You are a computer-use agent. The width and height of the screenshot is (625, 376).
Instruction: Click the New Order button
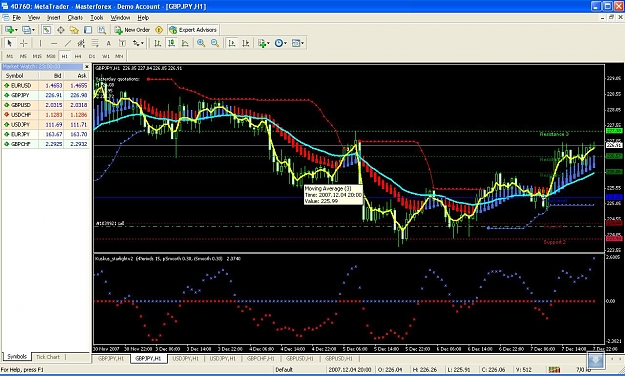[x=132, y=30]
